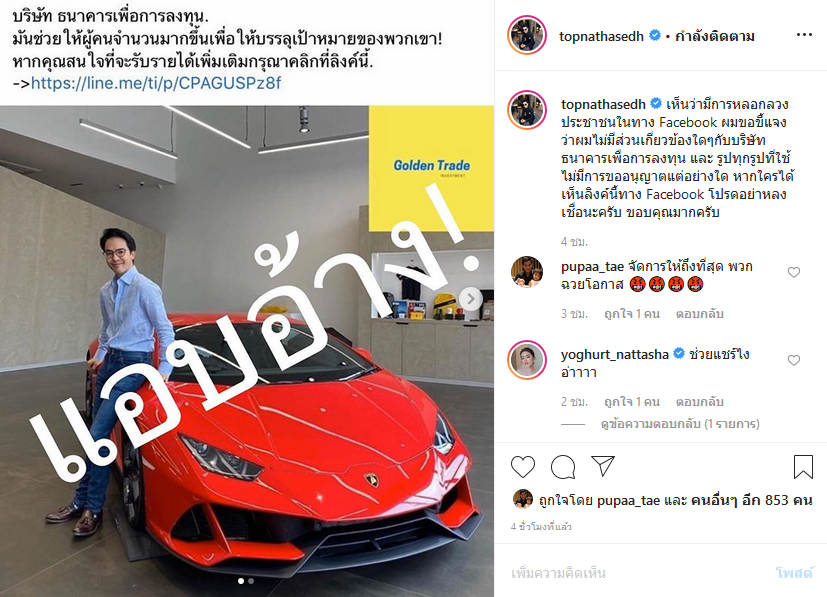The height and width of the screenshot is (597, 827).
Task: Advance to next photo with carousel arrow
Action: tap(470, 299)
